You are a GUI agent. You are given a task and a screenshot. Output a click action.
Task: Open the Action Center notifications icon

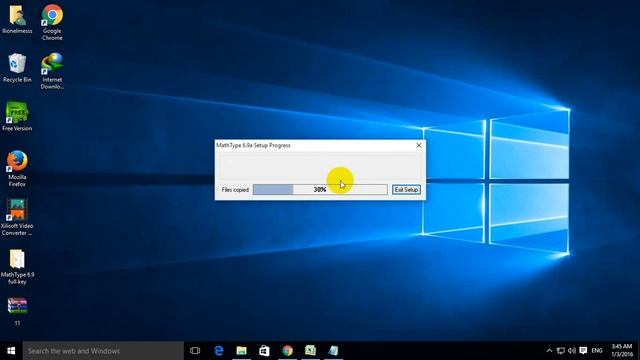click(x=583, y=351)
